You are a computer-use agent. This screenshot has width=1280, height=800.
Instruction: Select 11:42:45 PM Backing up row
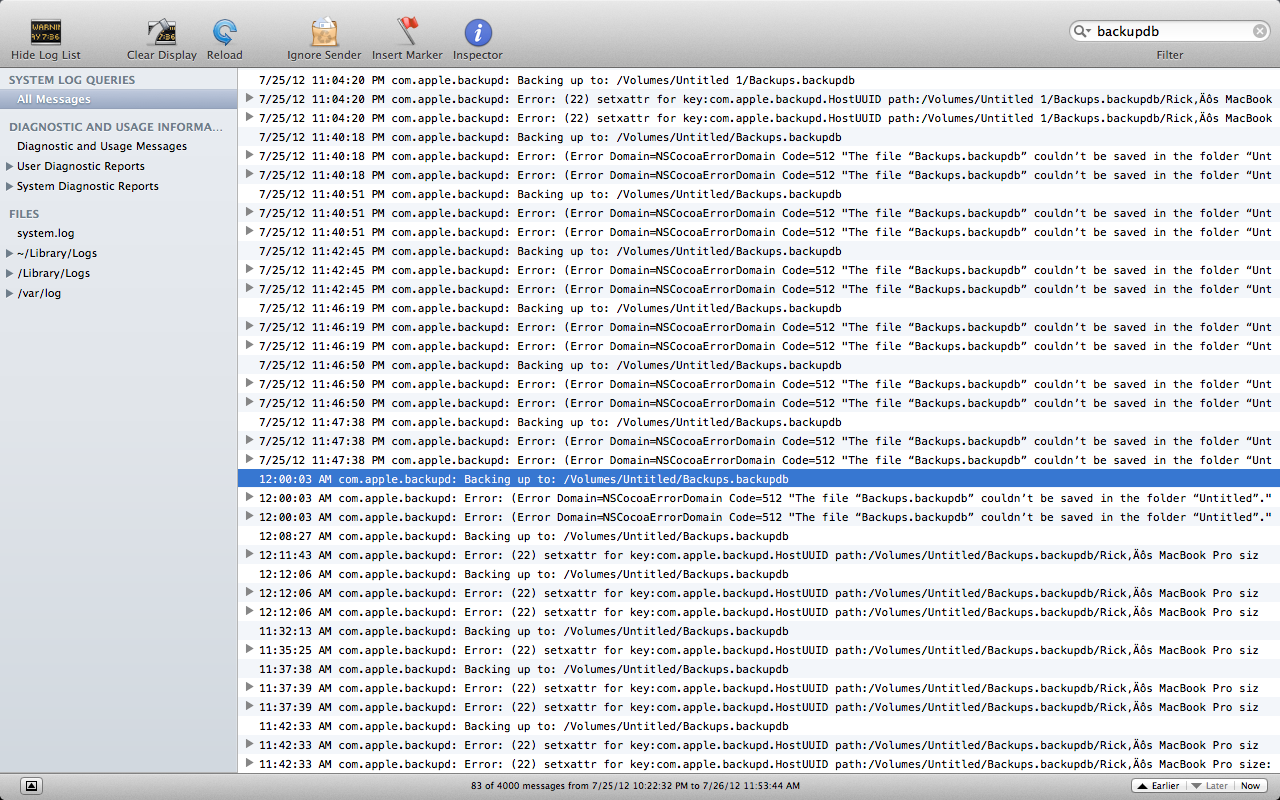coord(759,251)
